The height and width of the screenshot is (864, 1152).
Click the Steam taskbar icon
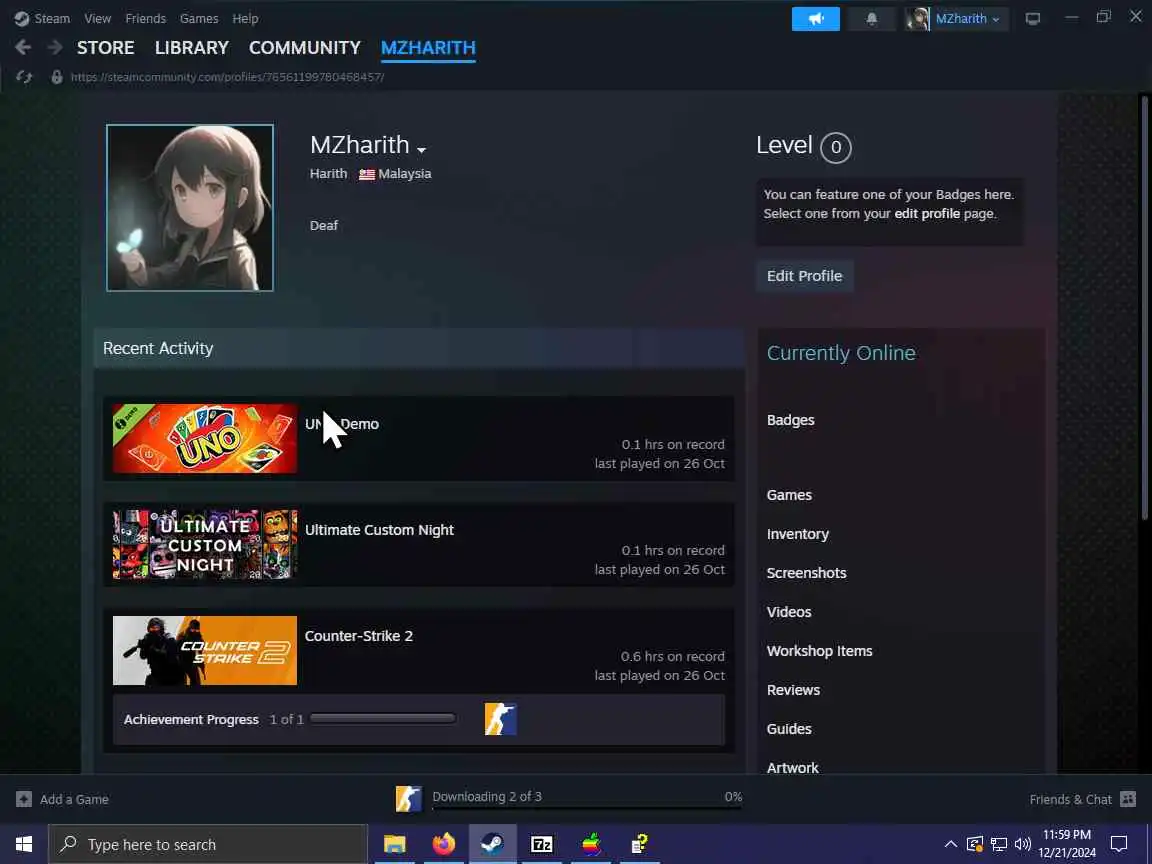[x=493, y=844]
